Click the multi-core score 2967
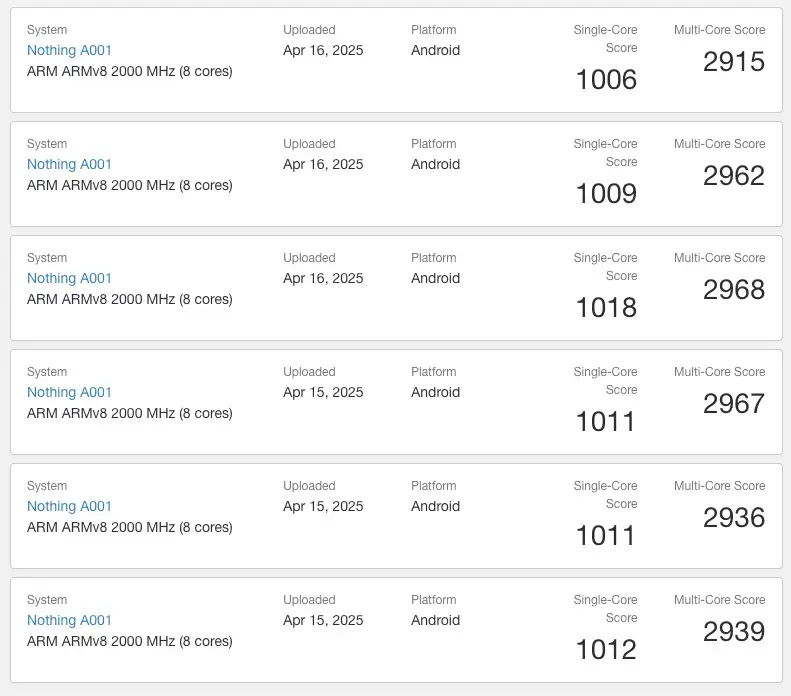Image resolution: width=791 pixels, height=696 pixels. [x=734, y=403]
